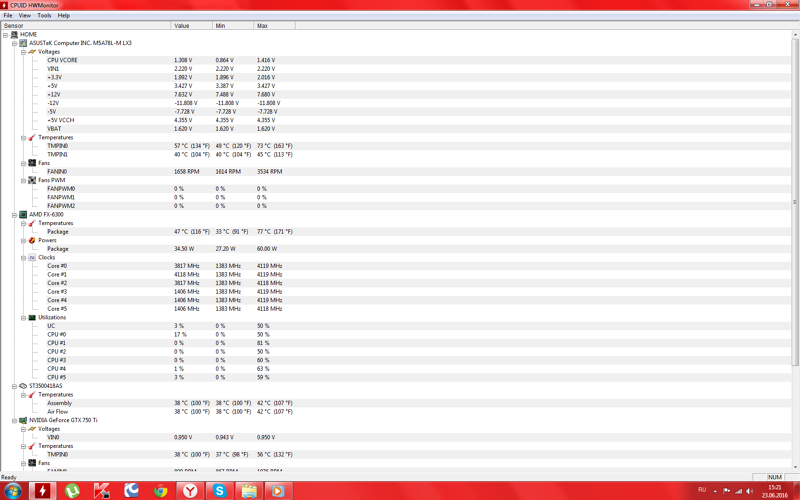The image size is (800, 500).
Task: Click the Temperatures icon under ST3500418AS
Action: pos(32,395)
